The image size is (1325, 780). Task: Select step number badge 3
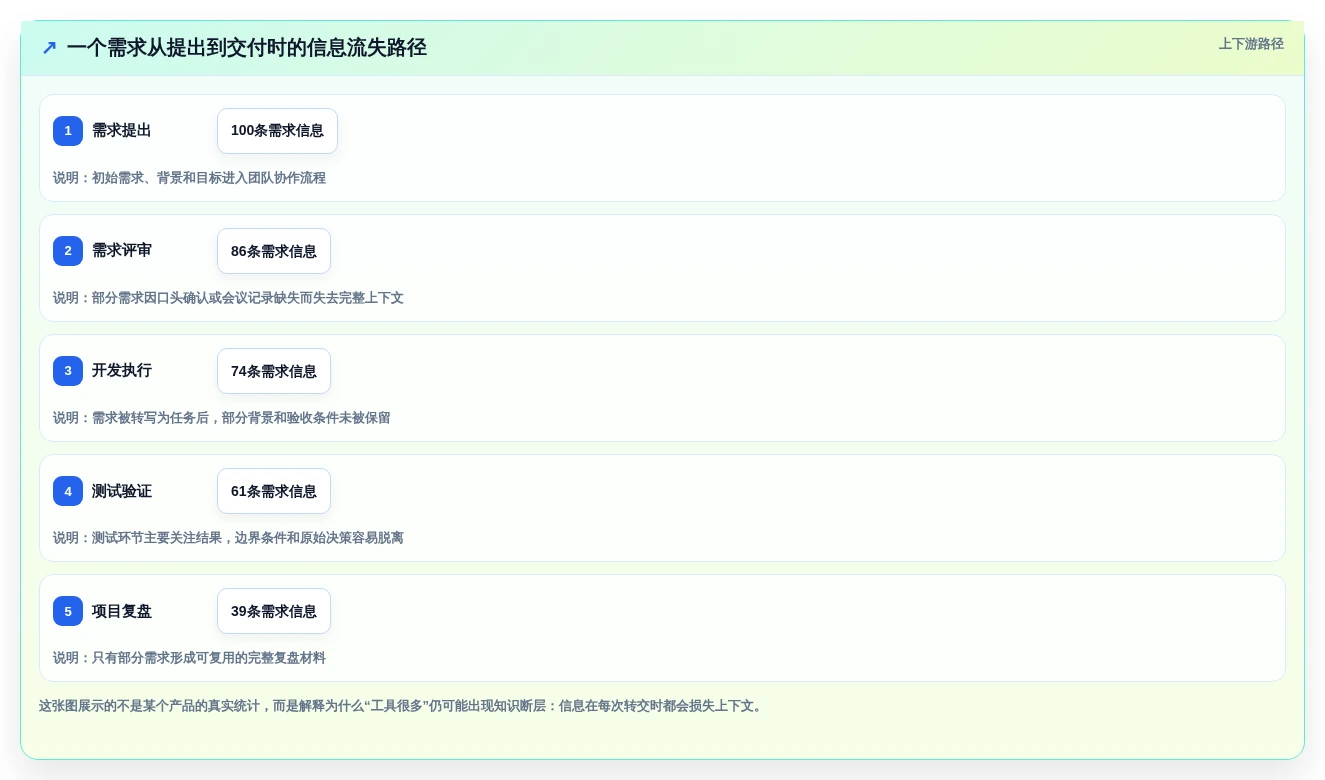68,371
